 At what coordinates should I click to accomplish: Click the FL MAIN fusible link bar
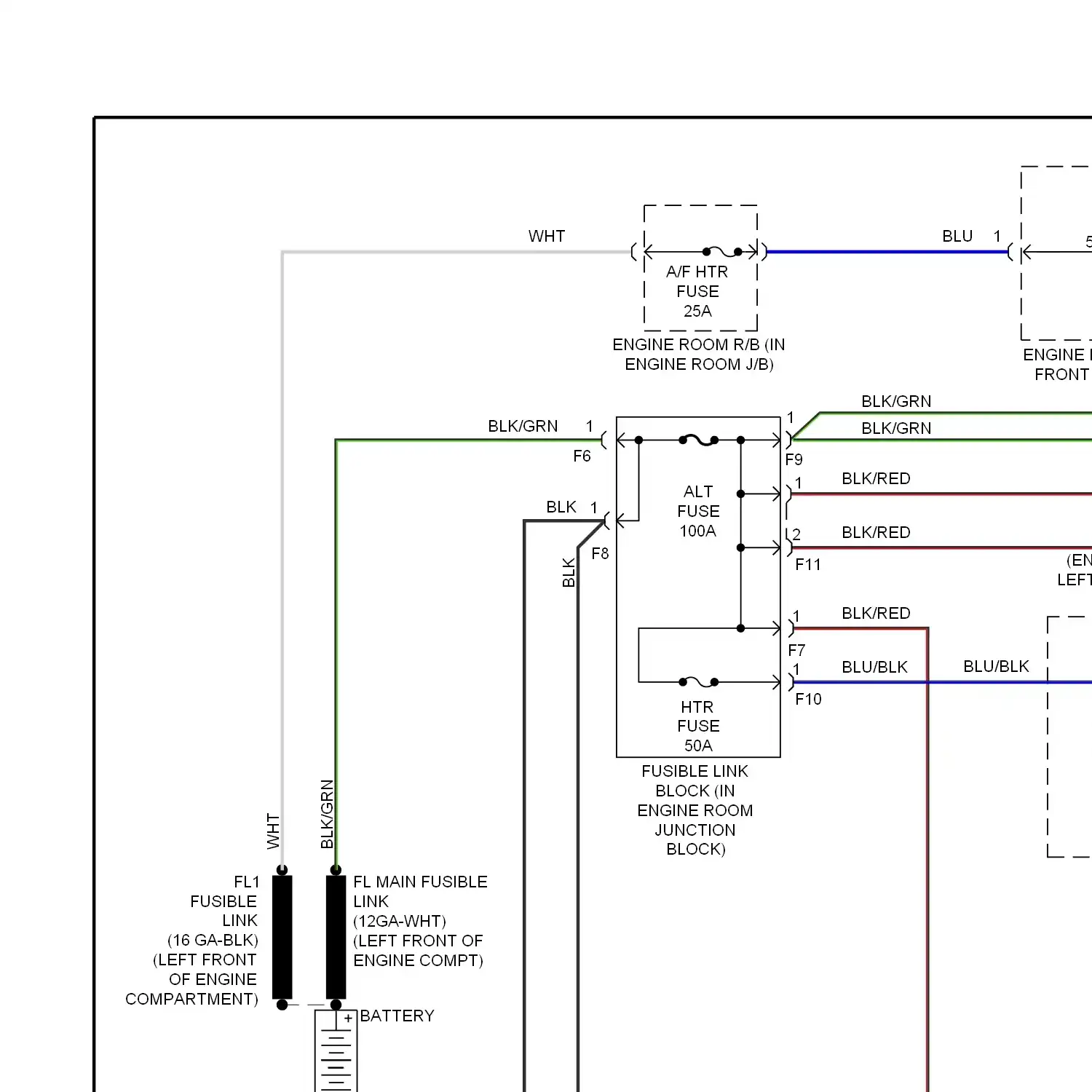[x=336, y=938]
